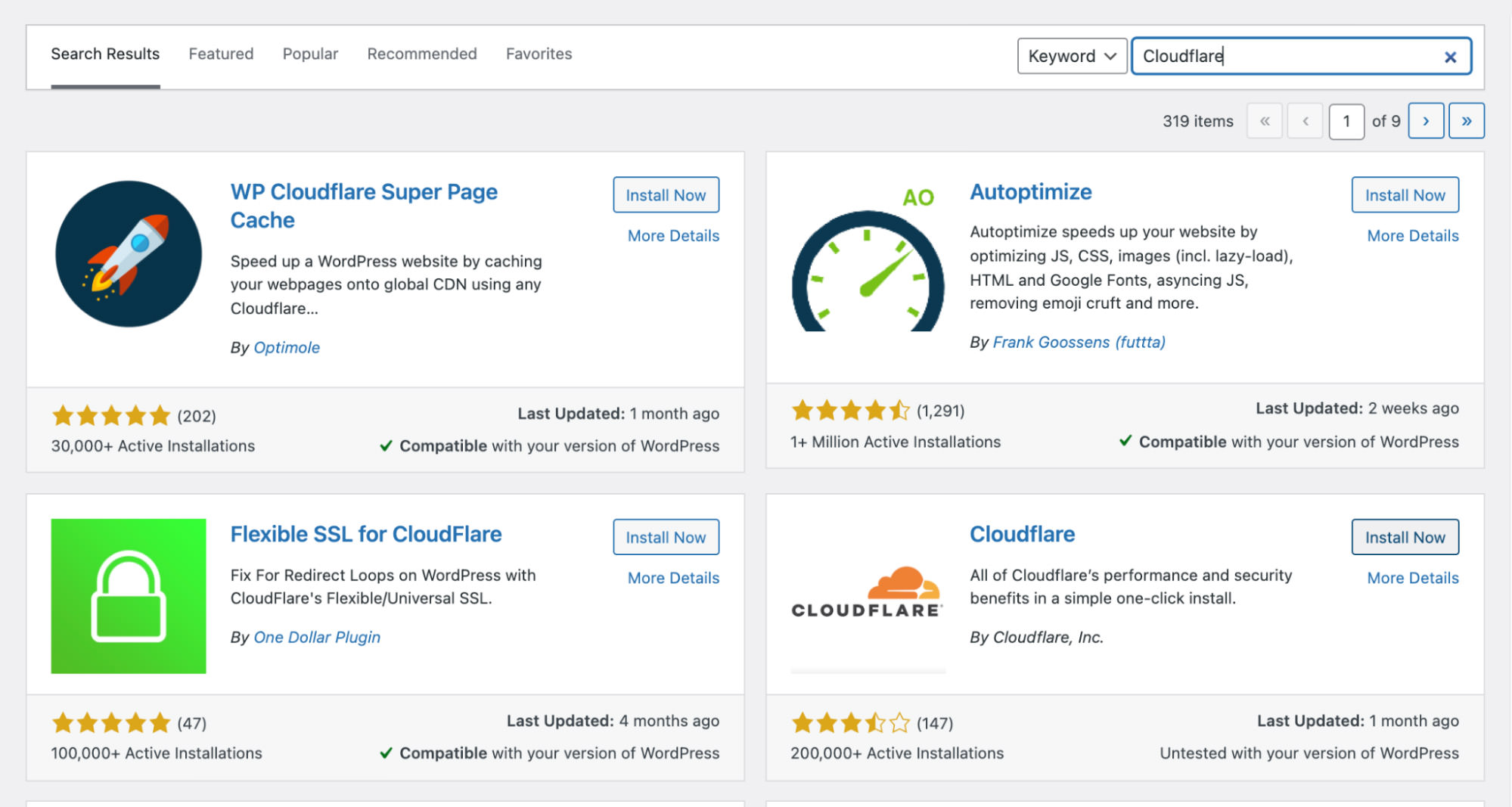Screen dimensions: 1512x807
Task: Click Autoptimize compatibility checkmark
Action: point(1125,441)
